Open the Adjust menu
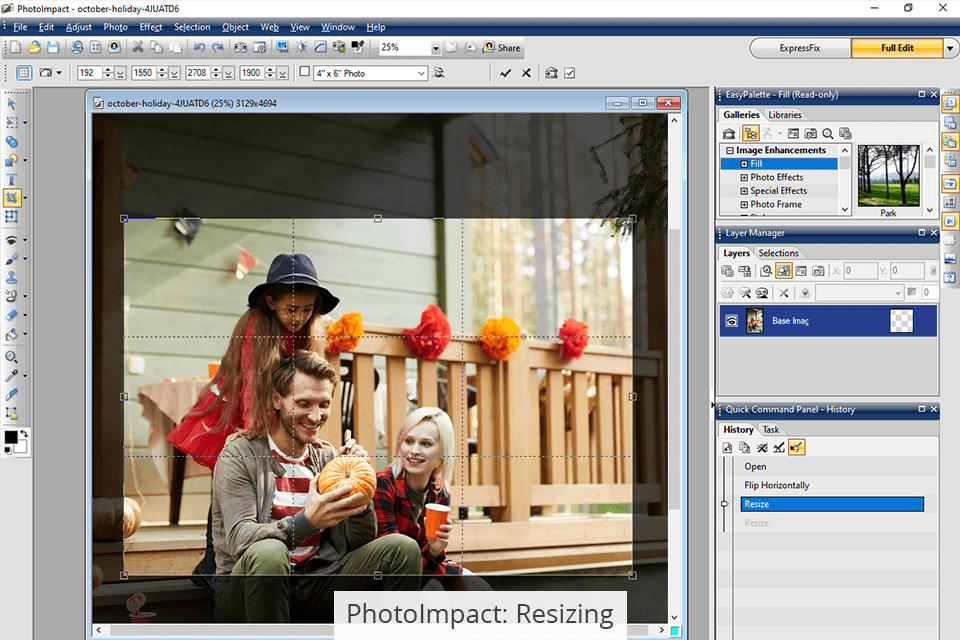The image size is (960, 640). coord(79,27)
